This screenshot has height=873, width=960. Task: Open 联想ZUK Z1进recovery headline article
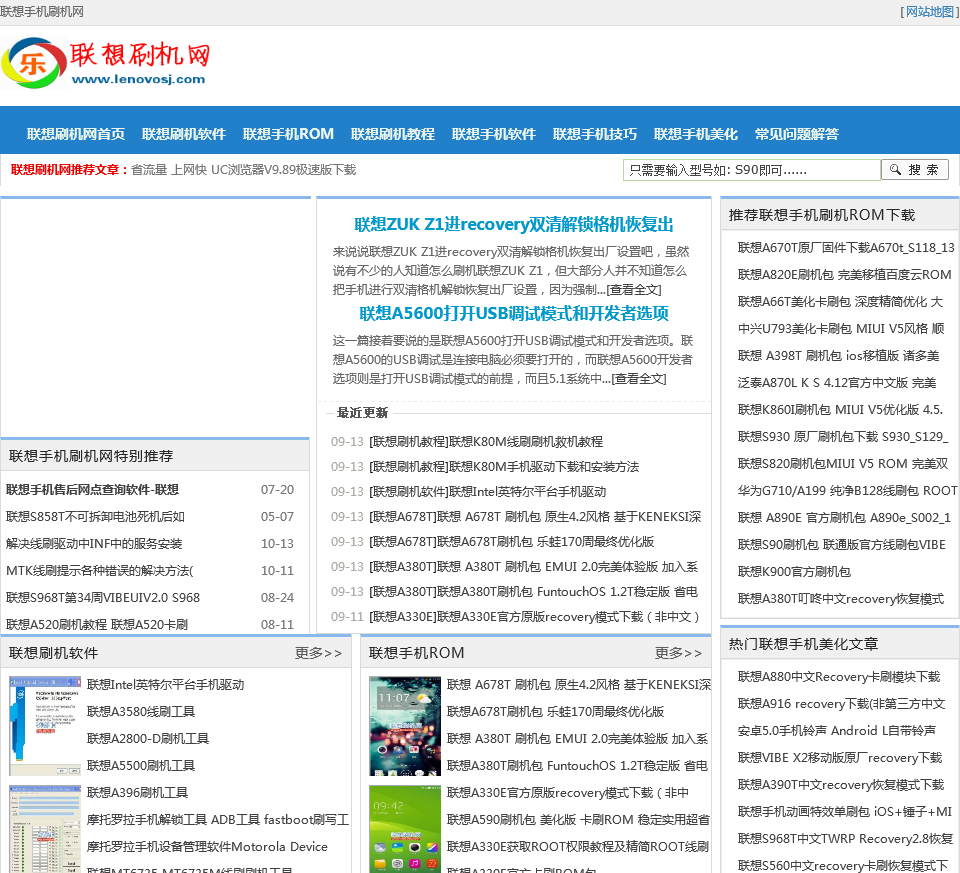point(514,225)
